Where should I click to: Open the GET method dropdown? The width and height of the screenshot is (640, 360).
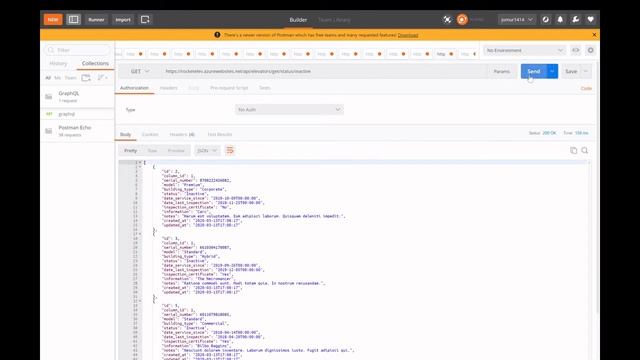[x=140, y=71]
